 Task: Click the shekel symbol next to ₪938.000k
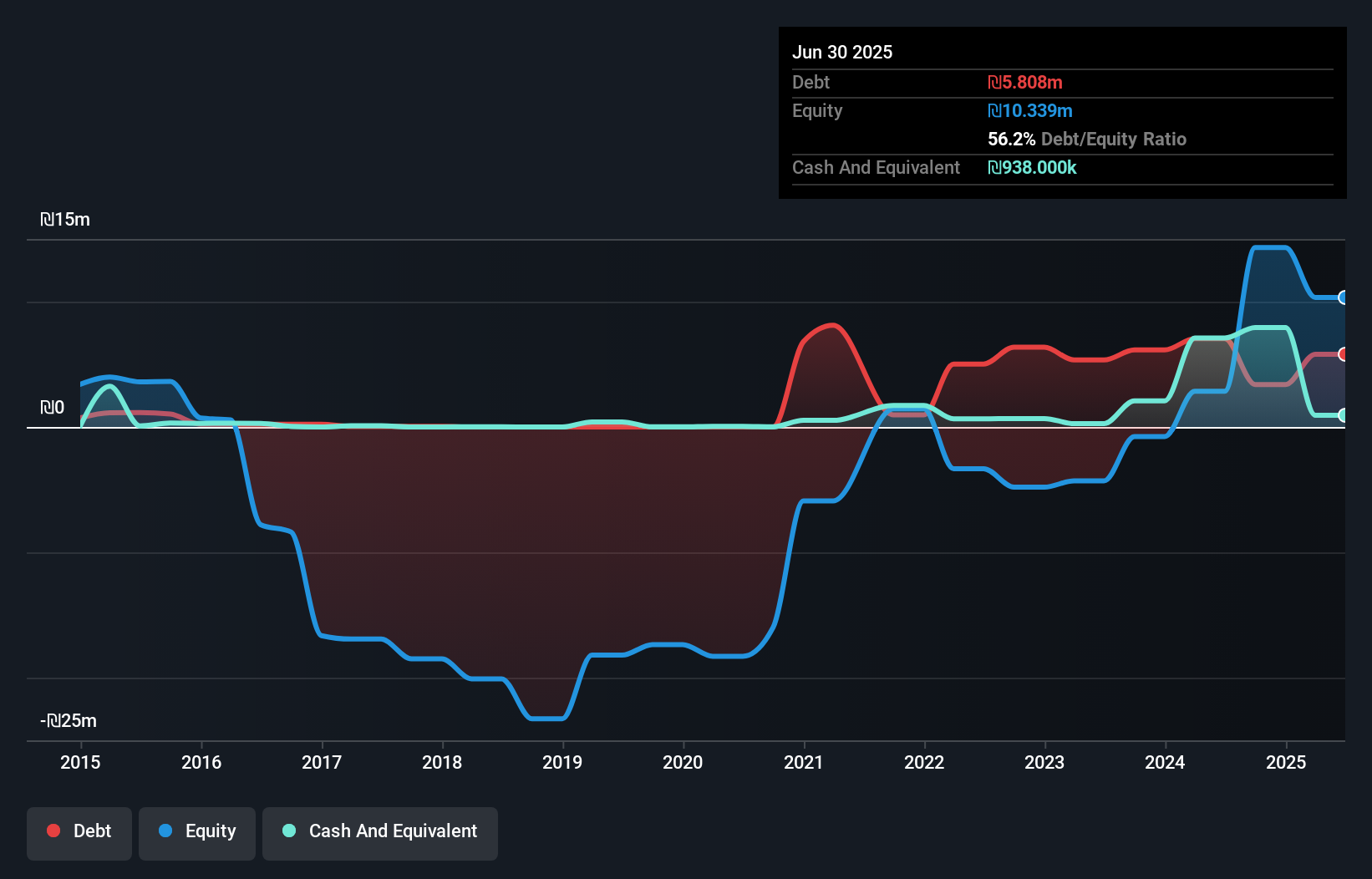coord(994,168)
